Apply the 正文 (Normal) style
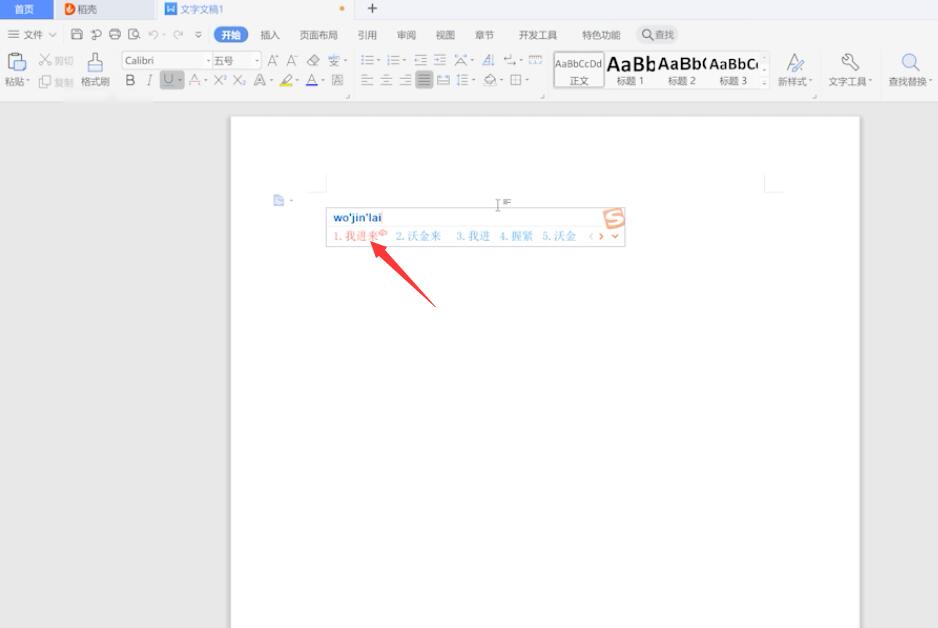938x628 pixels. [x=578, y=70]
